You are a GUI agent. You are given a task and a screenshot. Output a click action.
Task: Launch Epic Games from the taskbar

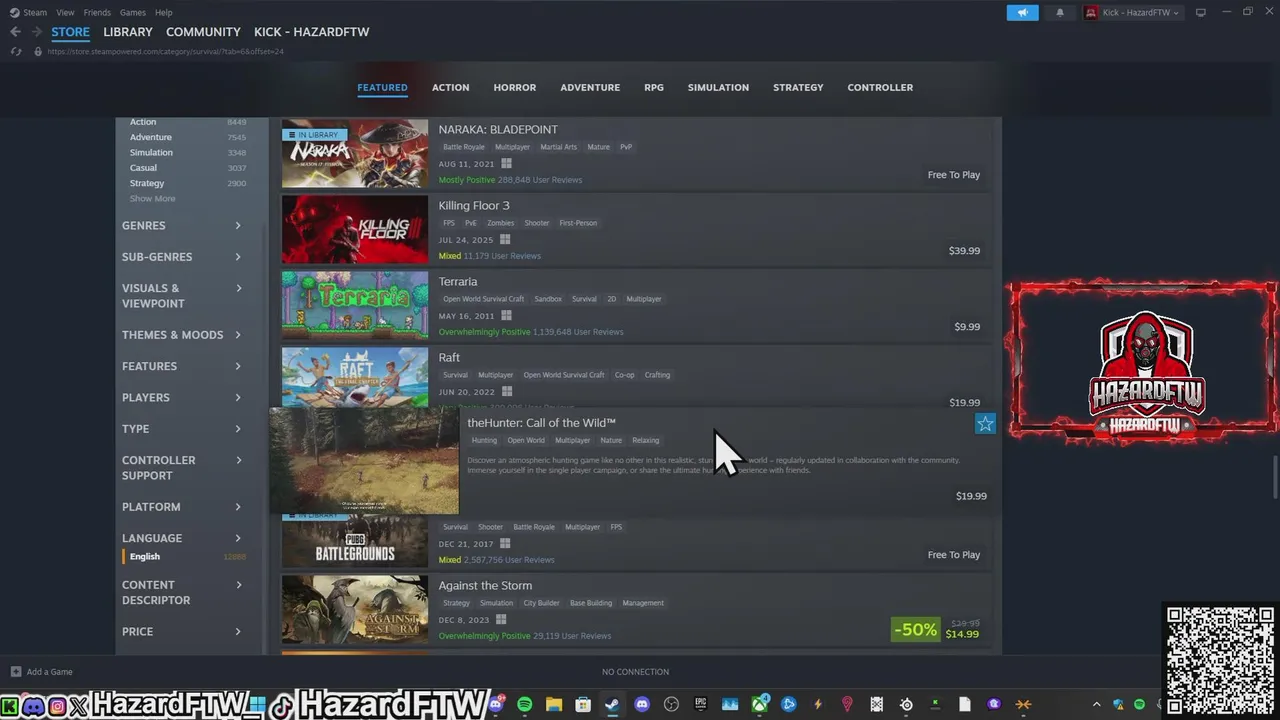click(701, 705)
